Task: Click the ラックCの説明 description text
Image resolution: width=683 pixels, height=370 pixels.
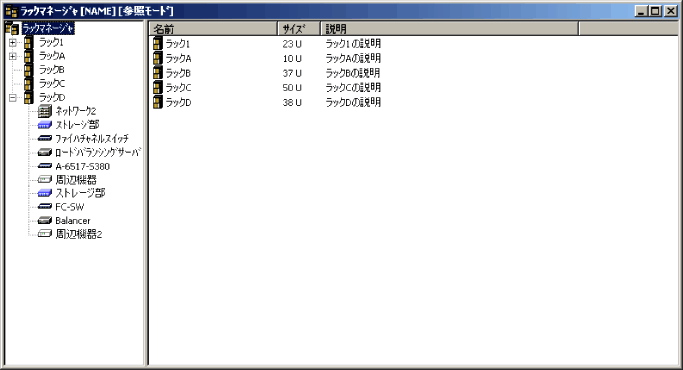Action: [x=353, y=87]
